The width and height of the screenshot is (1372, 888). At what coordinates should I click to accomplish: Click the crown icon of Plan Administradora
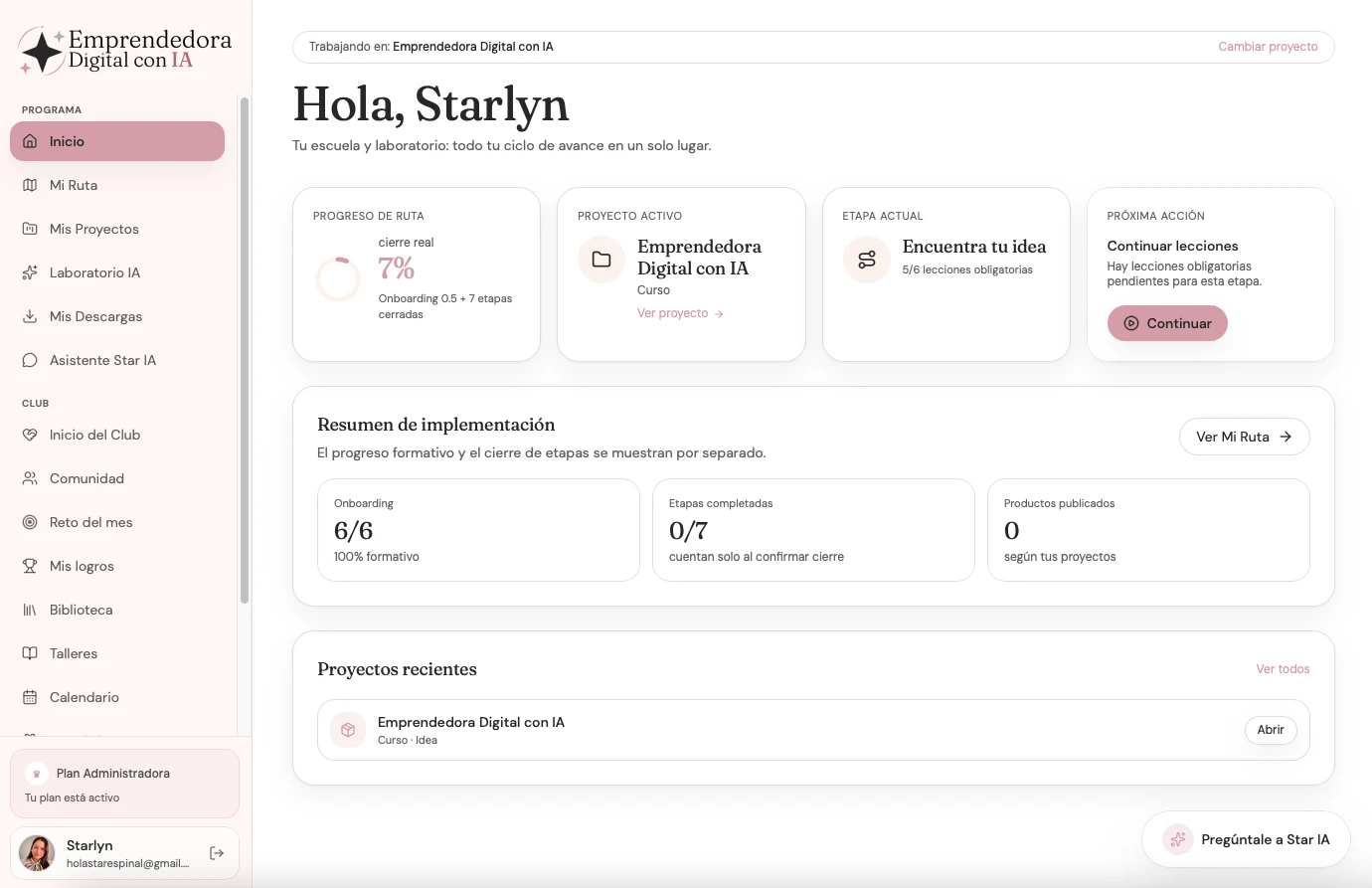tap(37, 774)
